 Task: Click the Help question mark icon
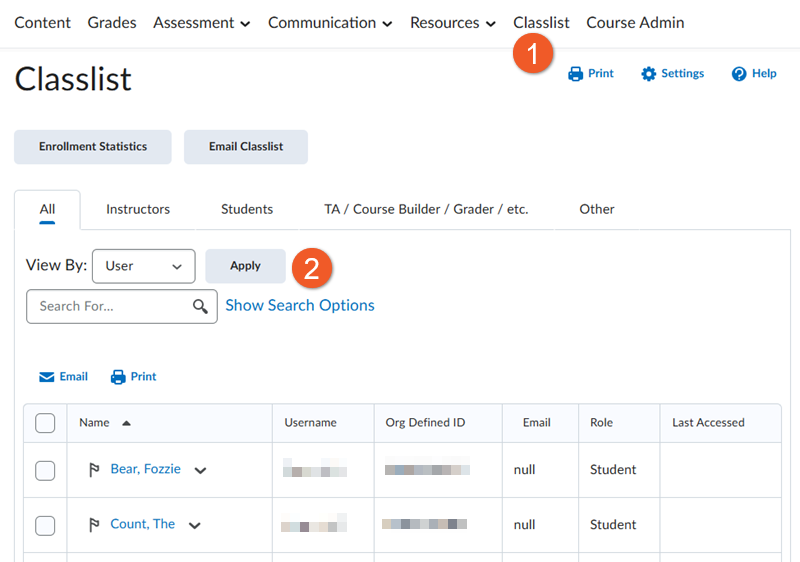[x=739, y=74]
